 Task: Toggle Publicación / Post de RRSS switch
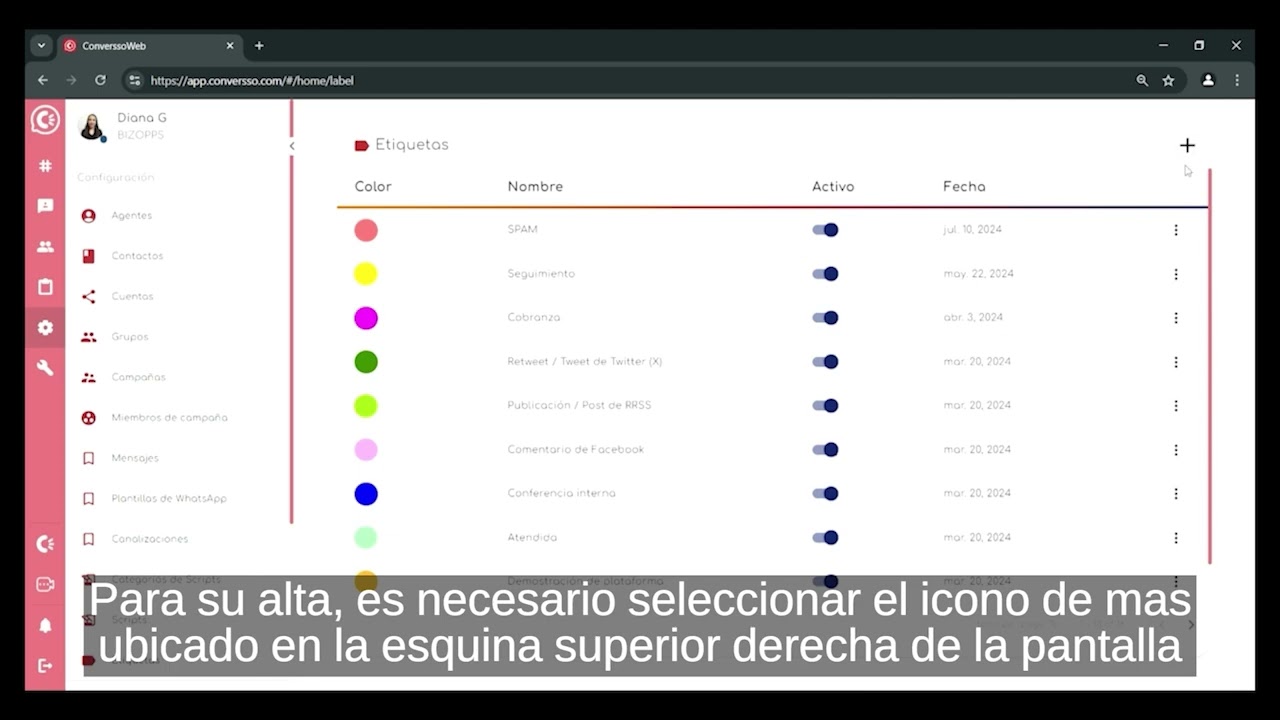(825, 406)
